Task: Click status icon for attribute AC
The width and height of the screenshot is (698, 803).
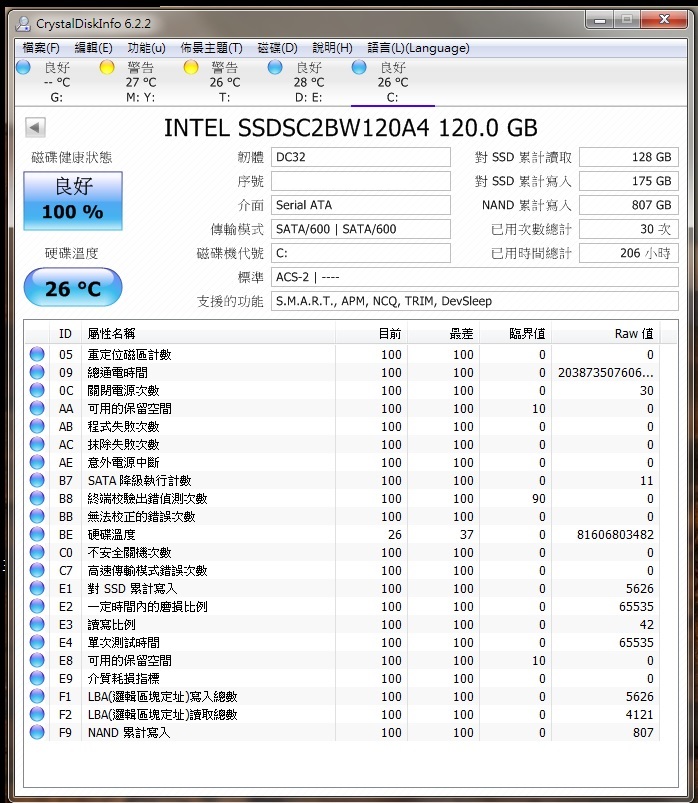Action: [x=37, y=444]
